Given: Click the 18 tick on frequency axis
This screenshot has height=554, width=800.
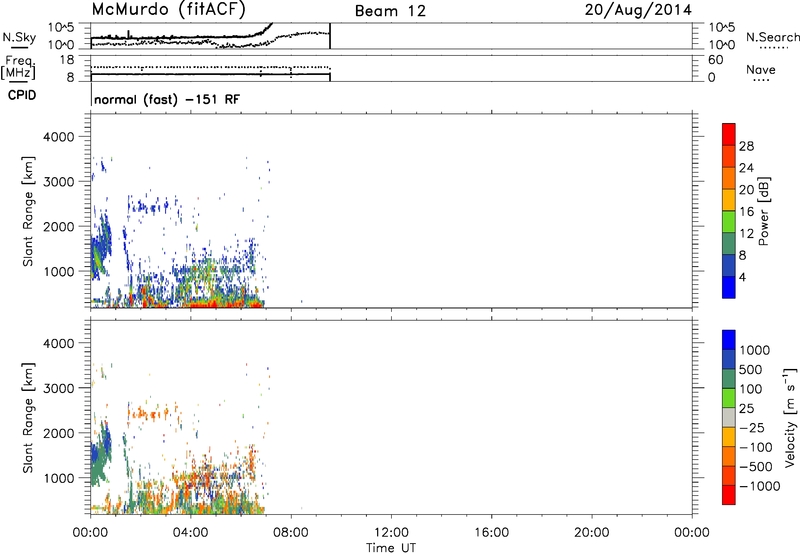Looking at the screenshot, I should [67, 60].
